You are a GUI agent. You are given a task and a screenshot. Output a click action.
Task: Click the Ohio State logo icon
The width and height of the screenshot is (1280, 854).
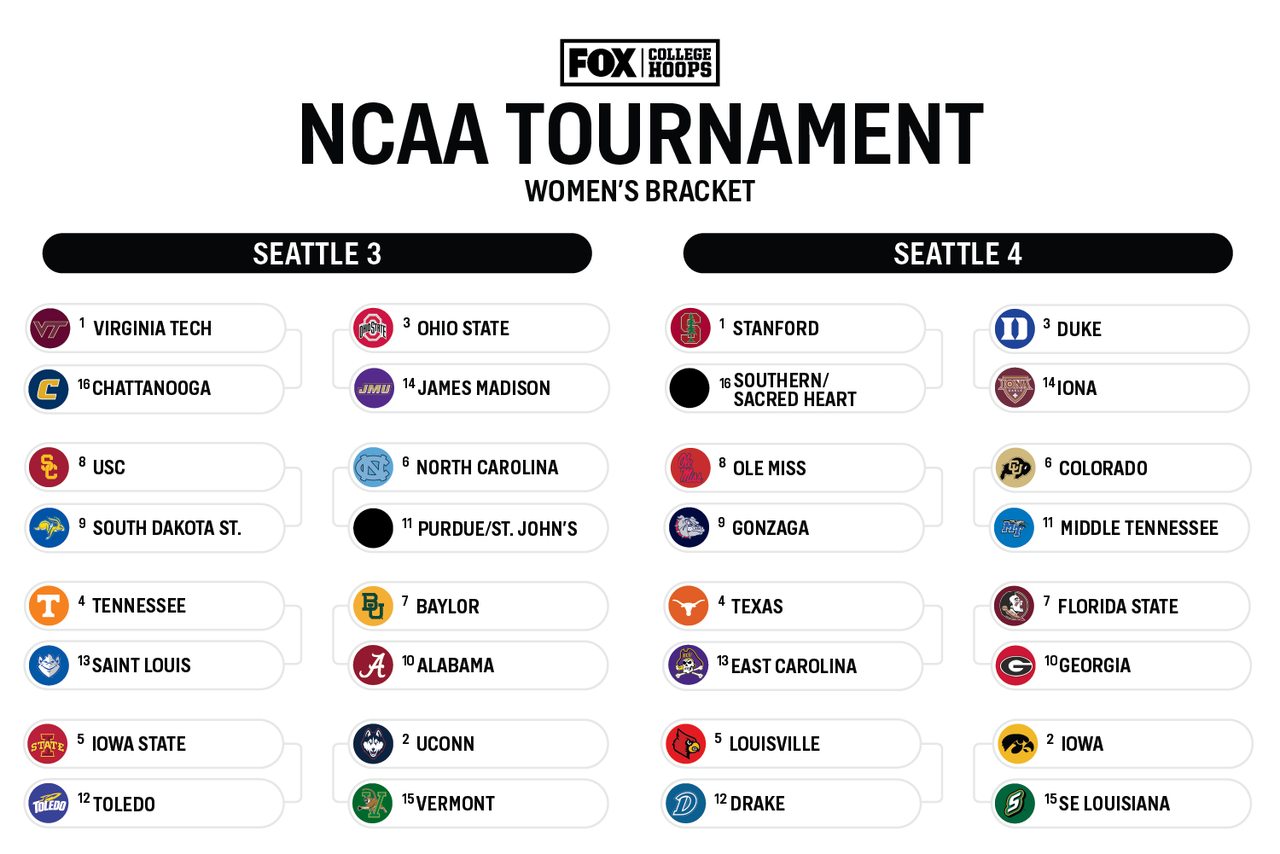click(x=373, y=328)
